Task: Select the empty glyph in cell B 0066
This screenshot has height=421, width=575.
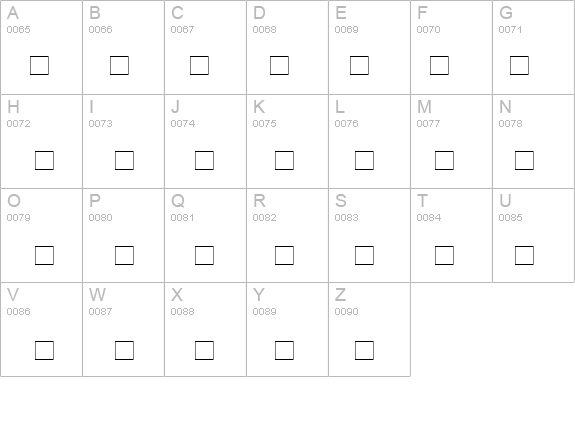Action: point(119,65)
